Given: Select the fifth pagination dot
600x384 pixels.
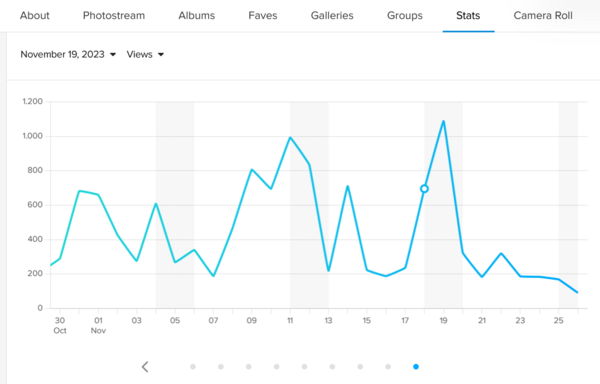Looking at the screenshot, I should point(304,367).
